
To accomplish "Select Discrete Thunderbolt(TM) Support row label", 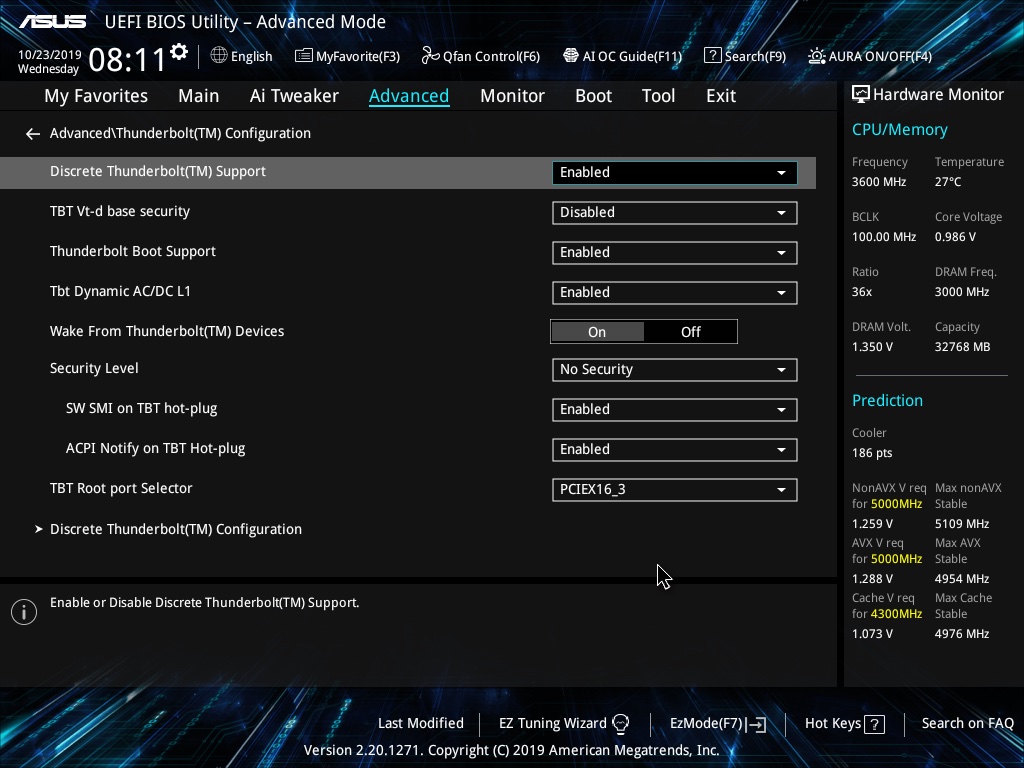I will click(157, 171).
